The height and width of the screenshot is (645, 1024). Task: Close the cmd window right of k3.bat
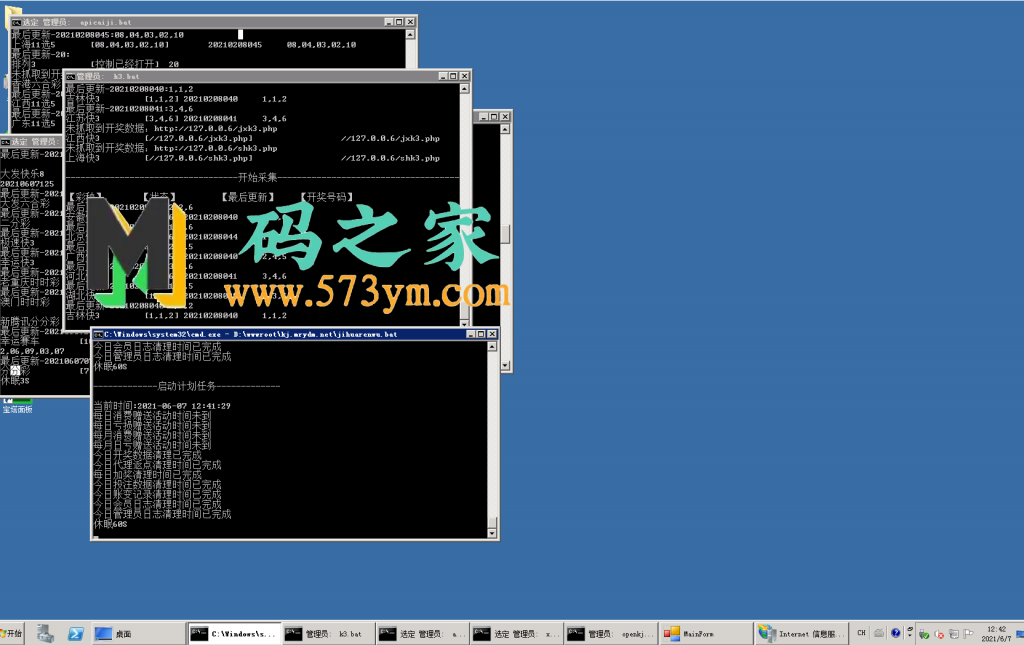505,117
